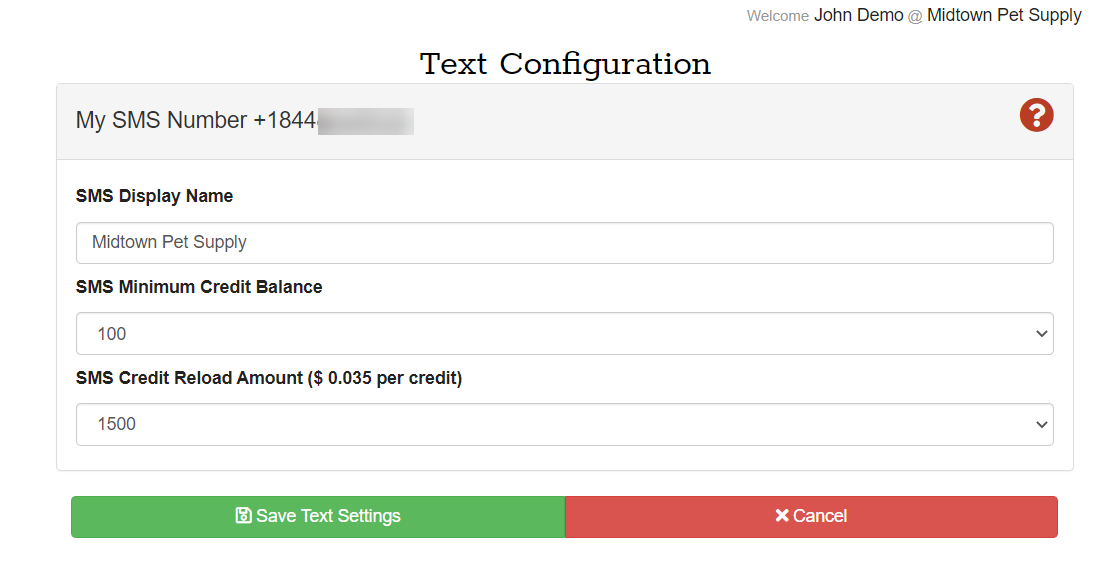1108x579 pixels.
Task: Click the X icon on Cancel button
Action: coord(782,516)
